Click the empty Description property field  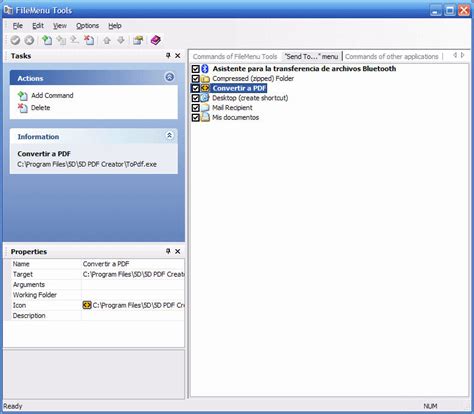pyautogui.click(x=133, y=315)
